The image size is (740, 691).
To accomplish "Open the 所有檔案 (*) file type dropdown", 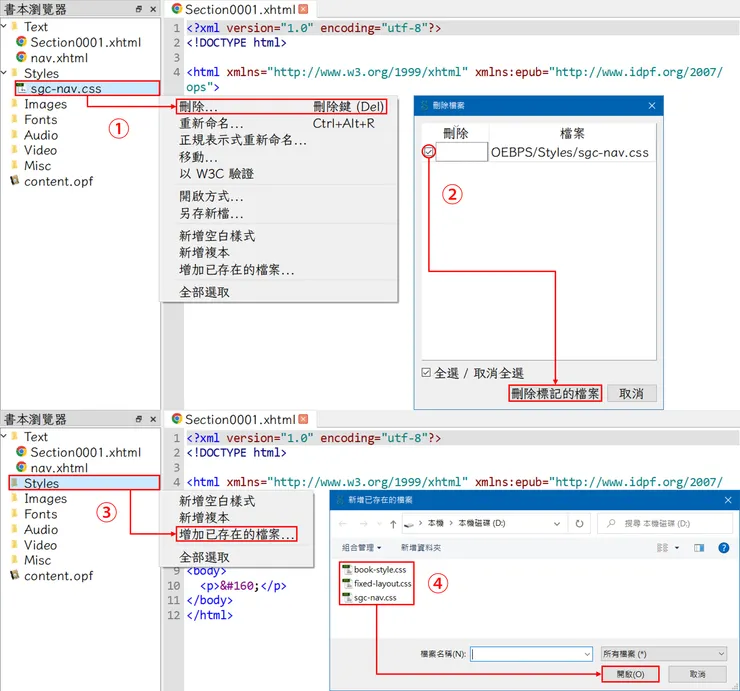I will (663, 654).
